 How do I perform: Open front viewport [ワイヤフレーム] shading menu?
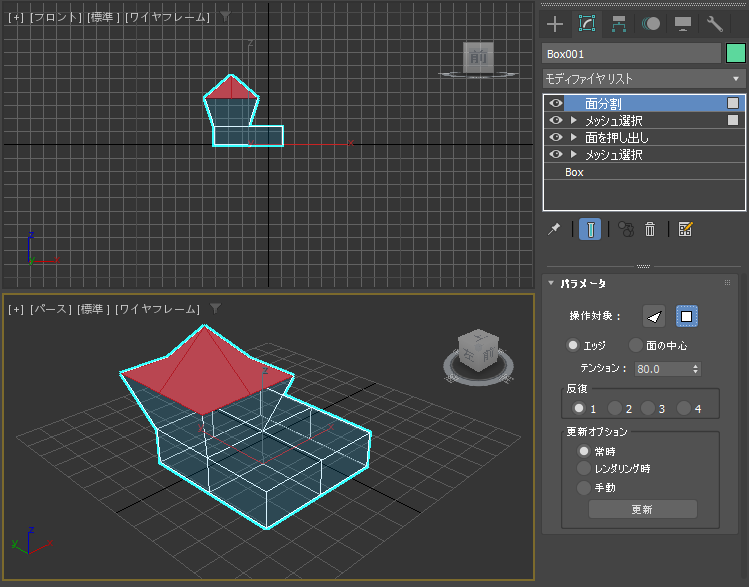pos(167,17)
